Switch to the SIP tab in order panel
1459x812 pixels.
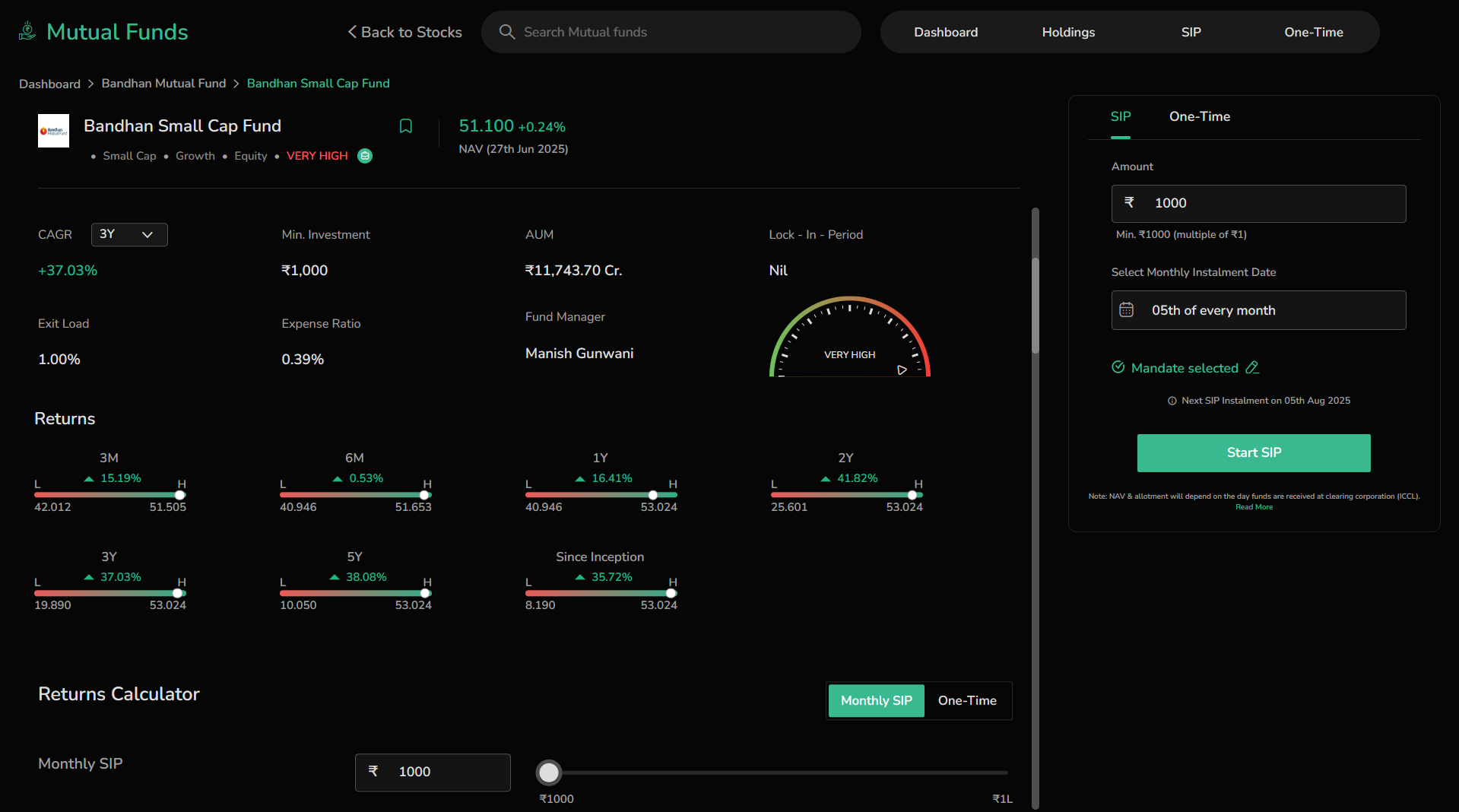pos(1120,116)
